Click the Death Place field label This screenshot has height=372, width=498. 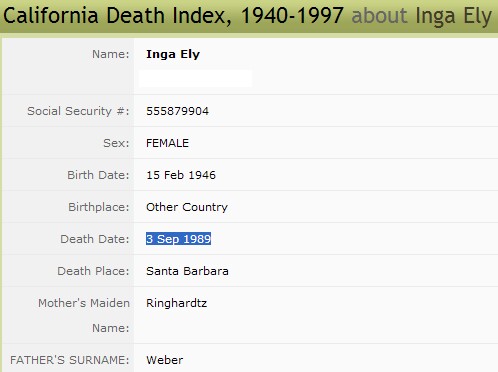[x=93, y=271]
